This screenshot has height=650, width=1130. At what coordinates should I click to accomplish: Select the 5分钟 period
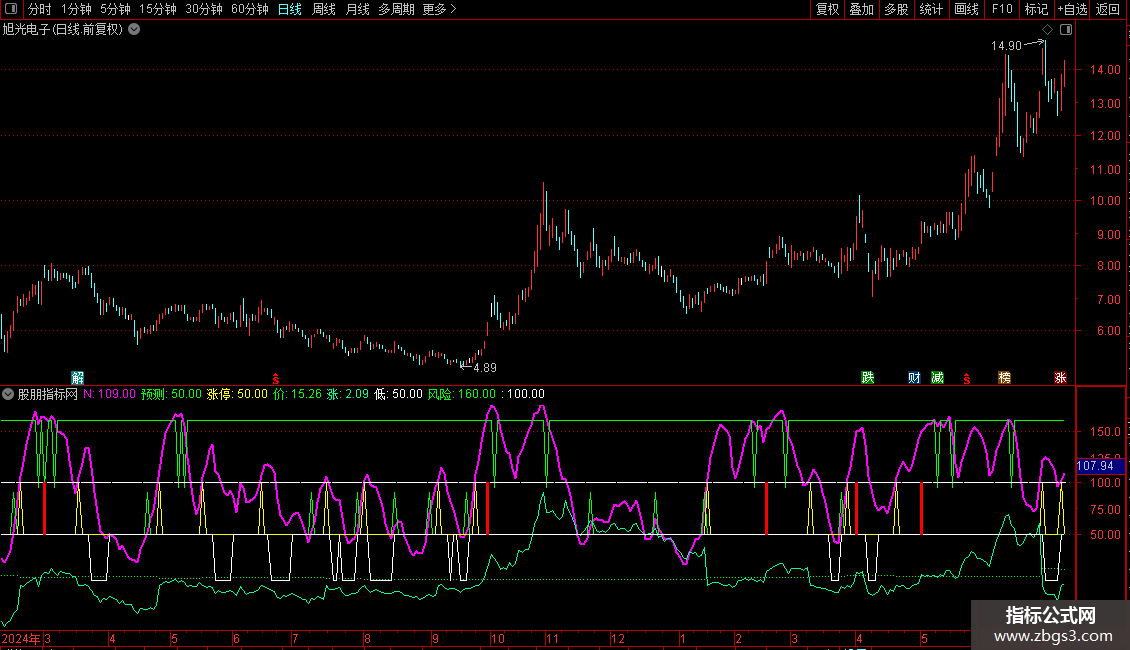click(x=115, y=9)
